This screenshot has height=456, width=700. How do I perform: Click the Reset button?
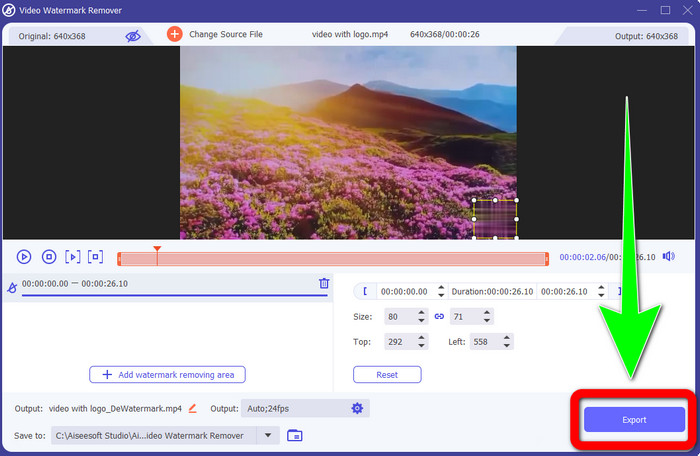(387, 375)
